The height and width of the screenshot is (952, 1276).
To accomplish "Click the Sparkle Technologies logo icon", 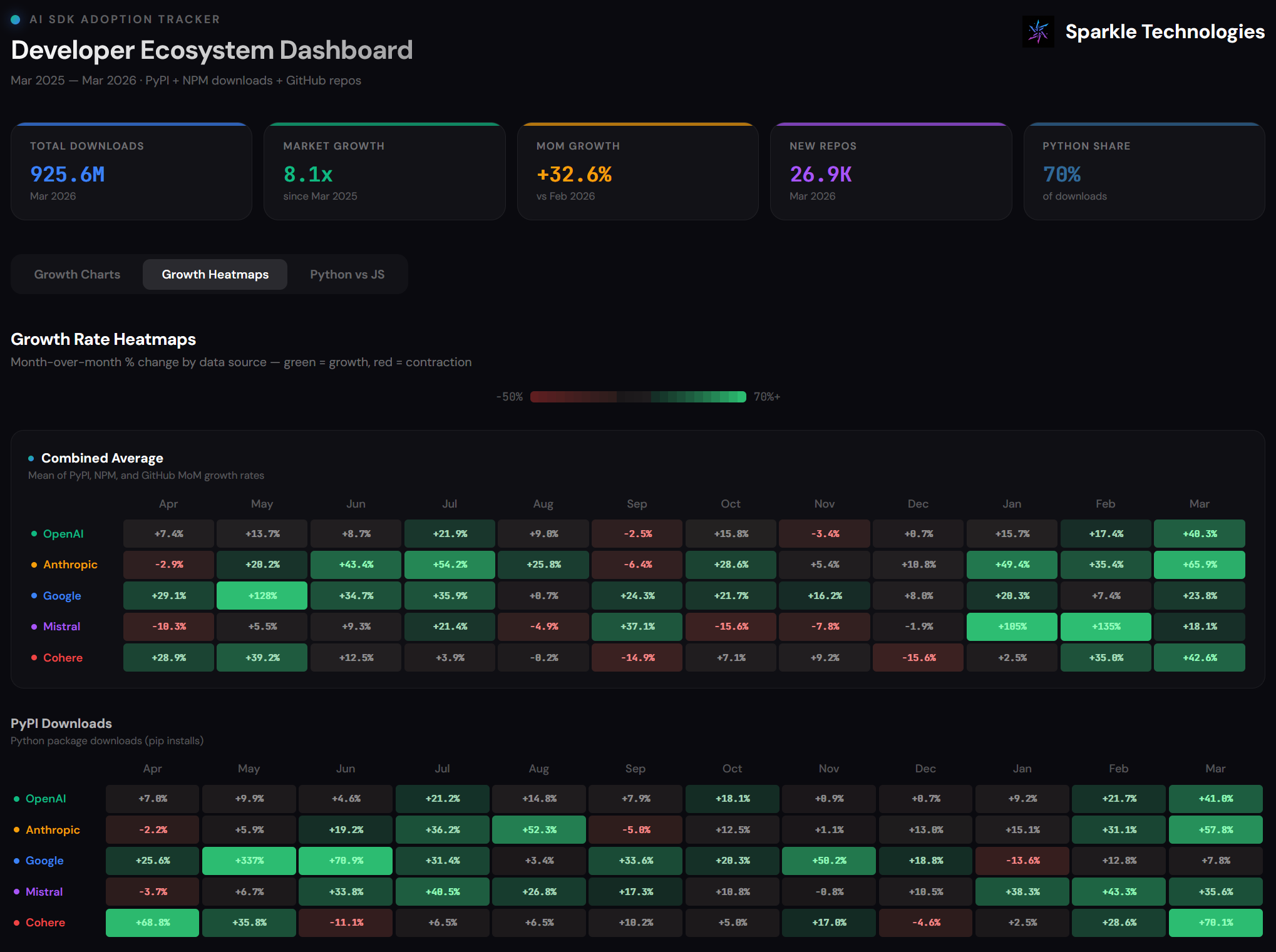I will coord(1038,31).
